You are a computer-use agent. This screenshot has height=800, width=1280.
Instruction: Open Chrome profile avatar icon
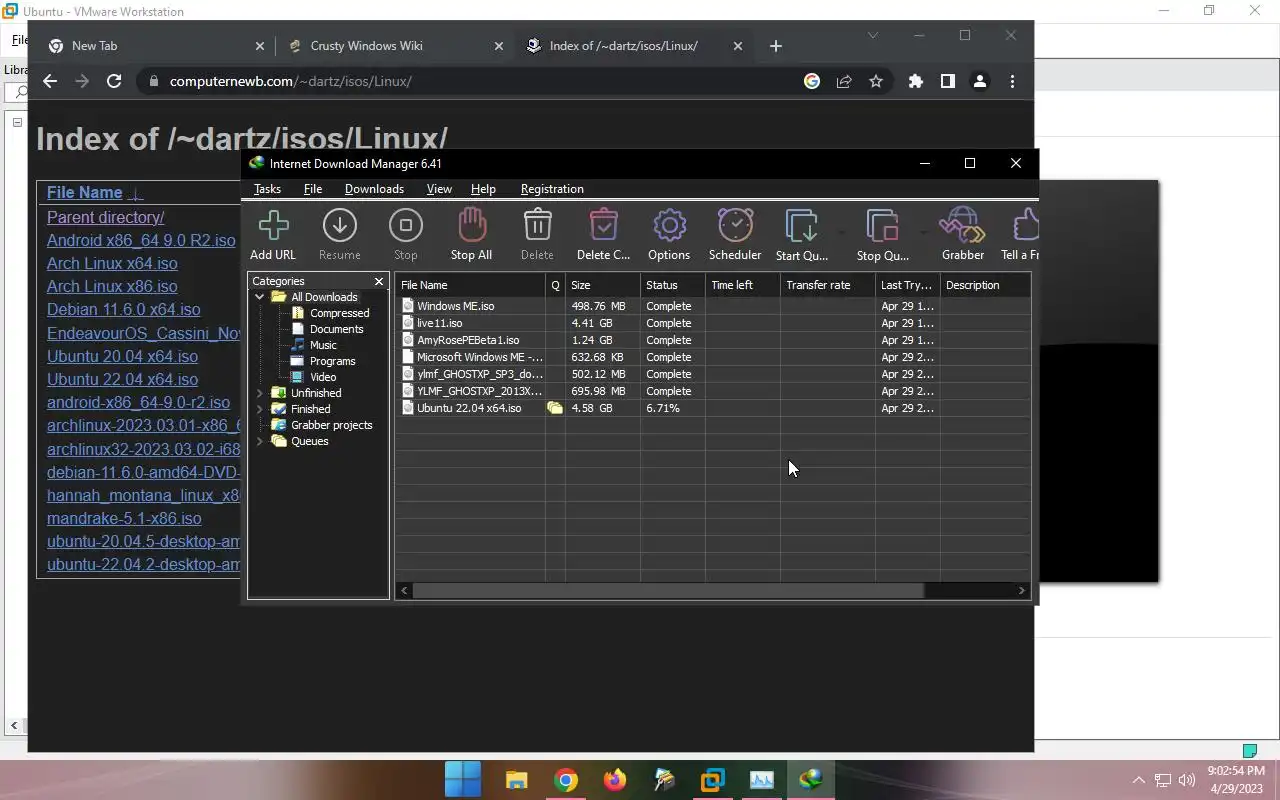(980, 81)
